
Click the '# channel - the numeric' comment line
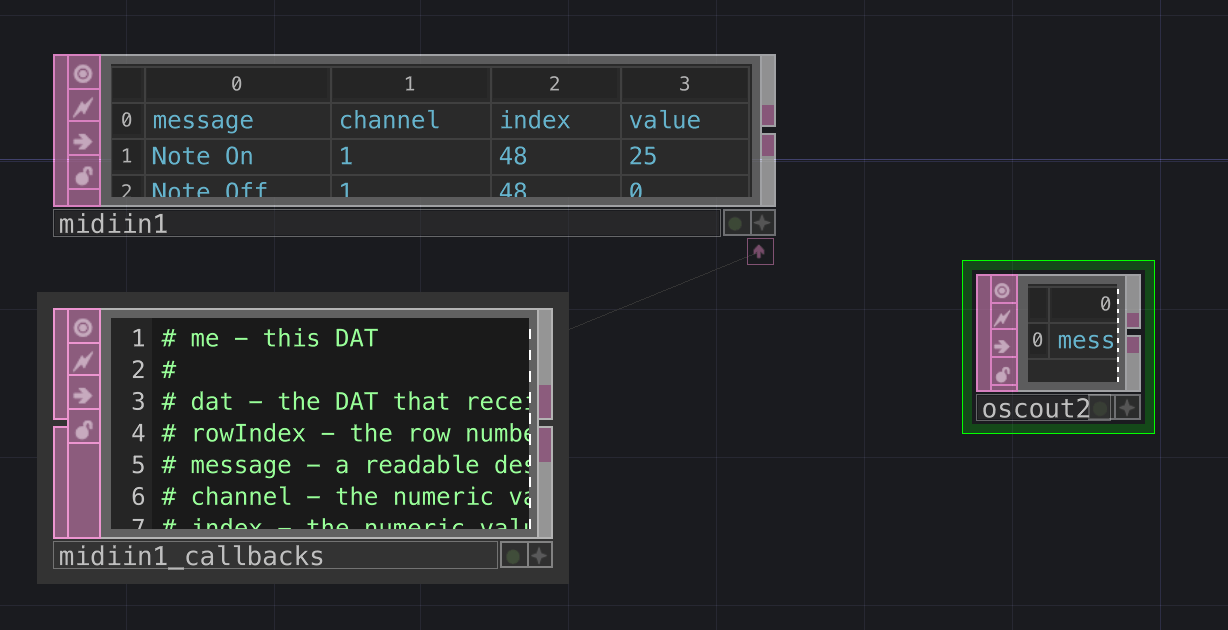pos(345,496)
